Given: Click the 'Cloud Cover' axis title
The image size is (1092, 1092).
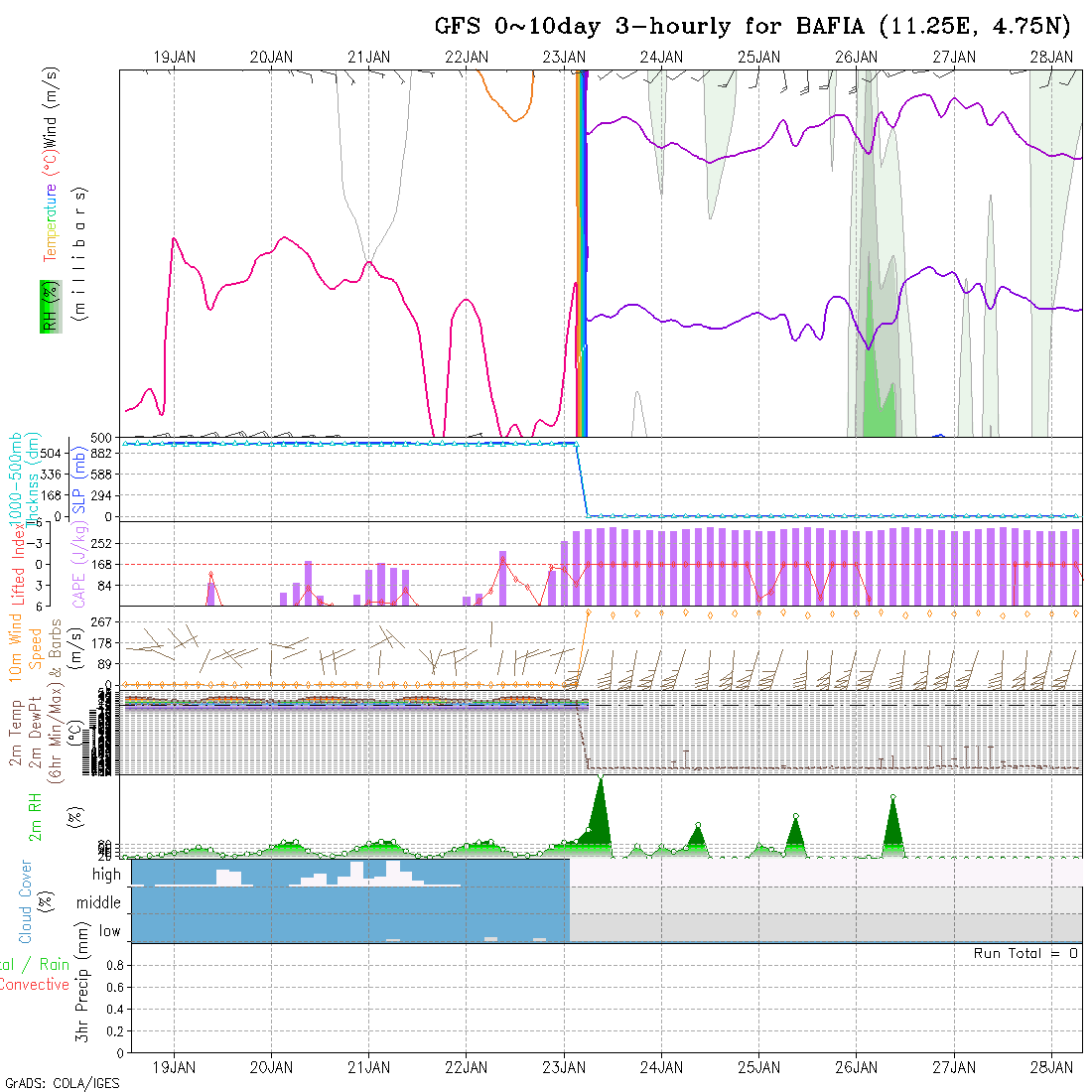Looking at the screenshot, I should (26, 901).
